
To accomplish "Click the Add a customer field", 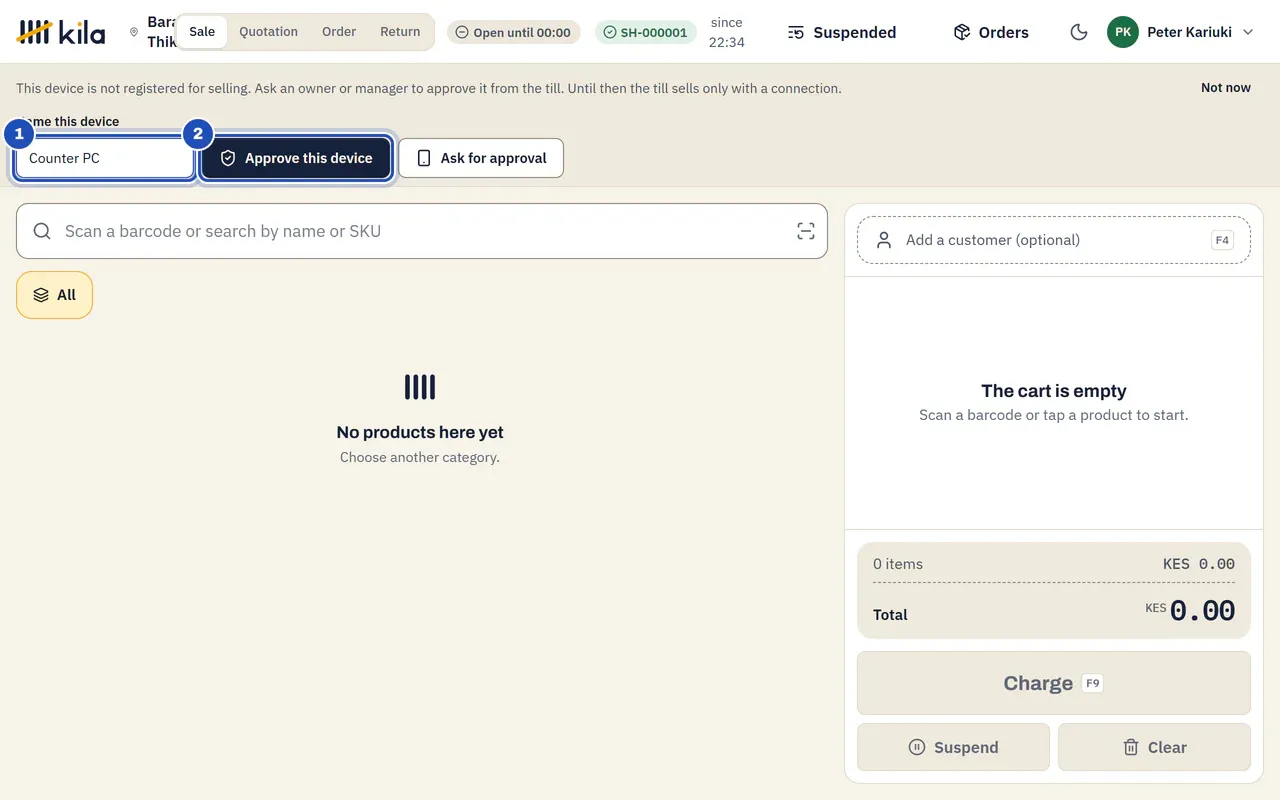I will 1054,240.
